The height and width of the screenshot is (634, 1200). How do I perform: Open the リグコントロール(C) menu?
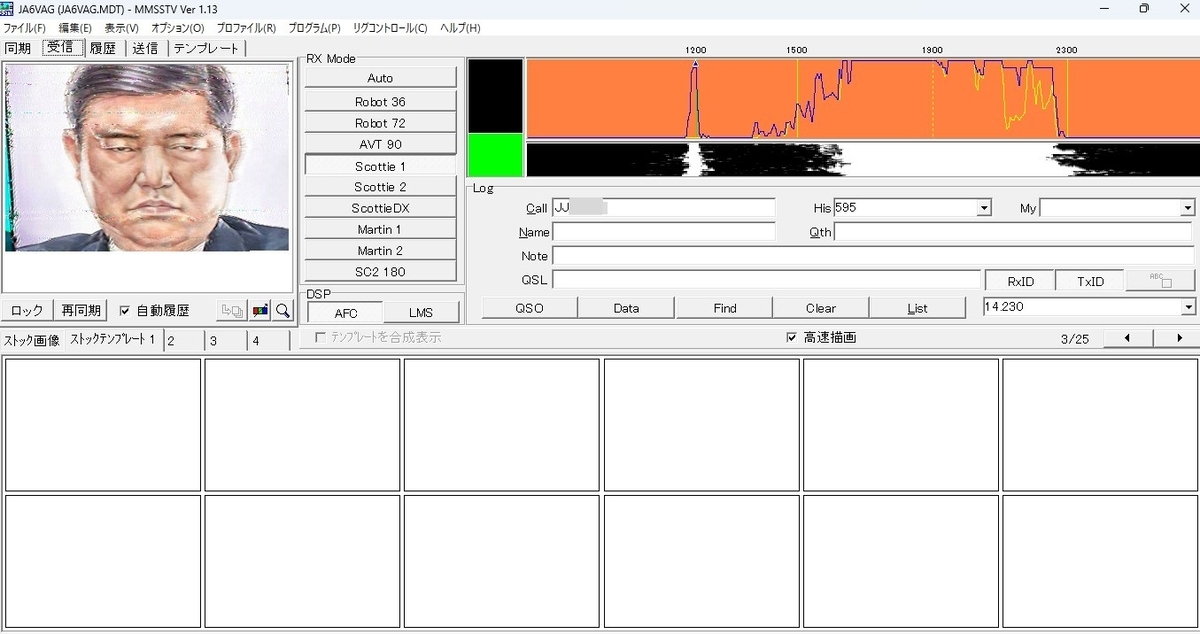(x=390, y=28)
